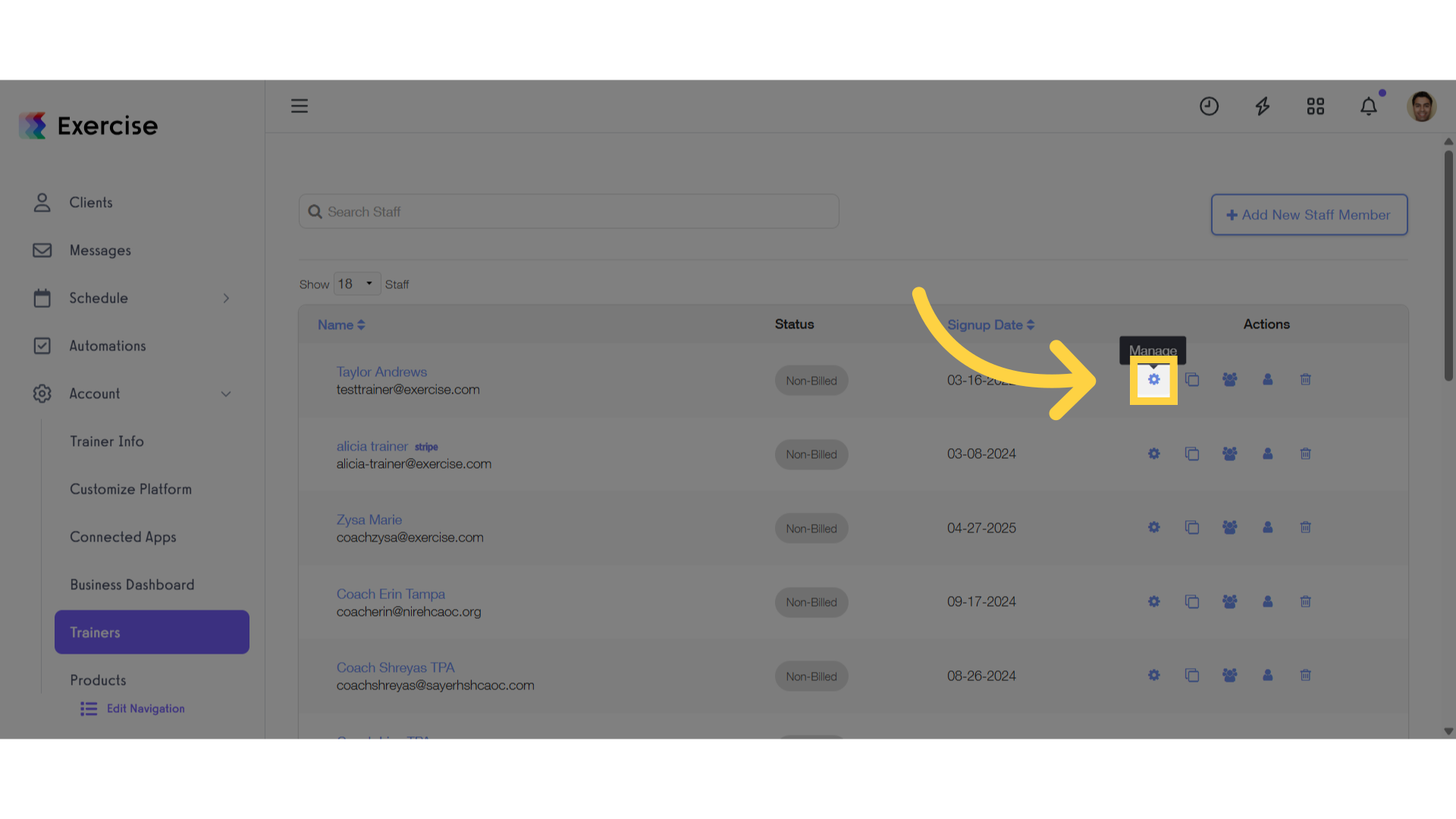Delete Coach Shreyas TPA with the trash icon
The height and width of the screenshot is (819, 1456).
click(1306, 675)
